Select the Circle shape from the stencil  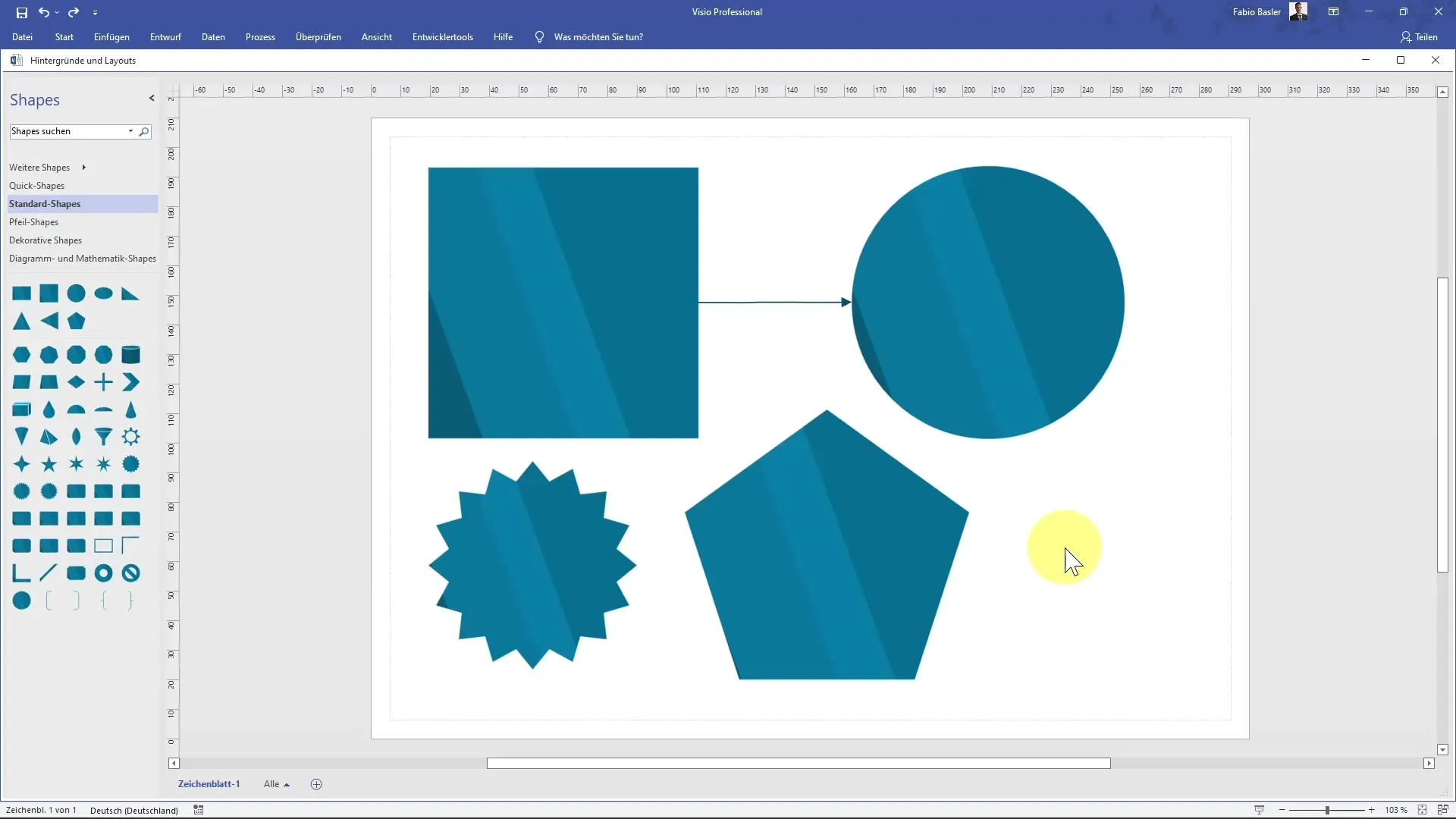(76, 293)
